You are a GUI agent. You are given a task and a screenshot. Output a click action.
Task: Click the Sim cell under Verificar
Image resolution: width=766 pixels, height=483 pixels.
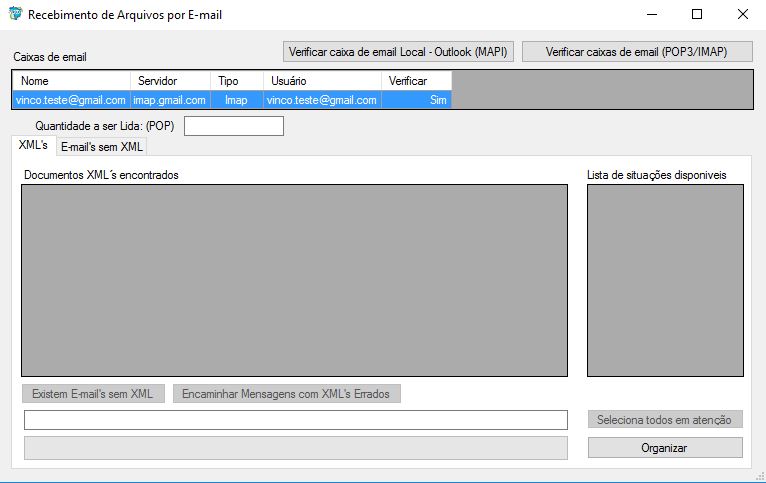point(416,100)
